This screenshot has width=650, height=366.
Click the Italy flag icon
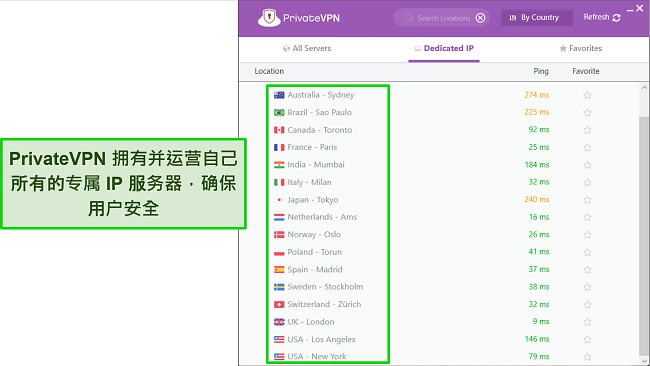[x=279, y=182]
